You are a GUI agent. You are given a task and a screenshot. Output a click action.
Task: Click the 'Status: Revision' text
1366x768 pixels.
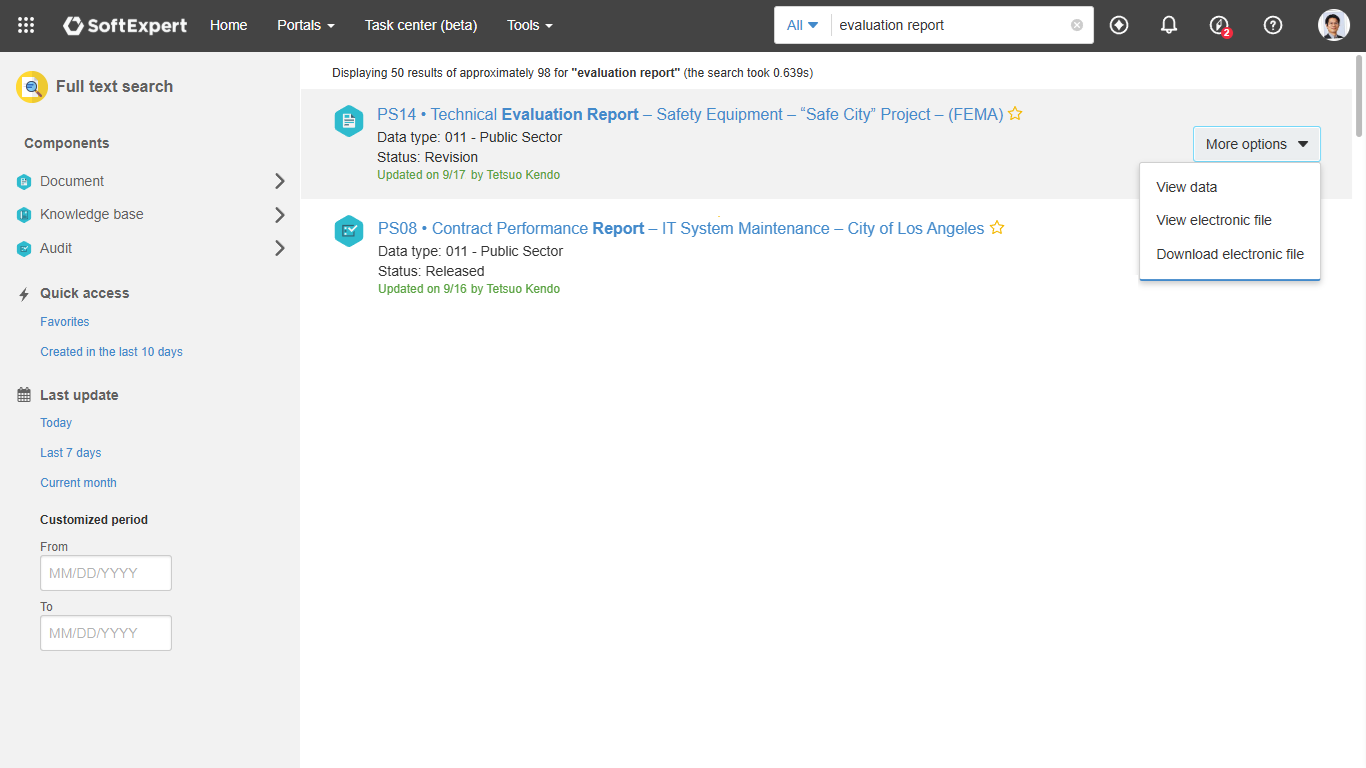click(x=428, y=157)
